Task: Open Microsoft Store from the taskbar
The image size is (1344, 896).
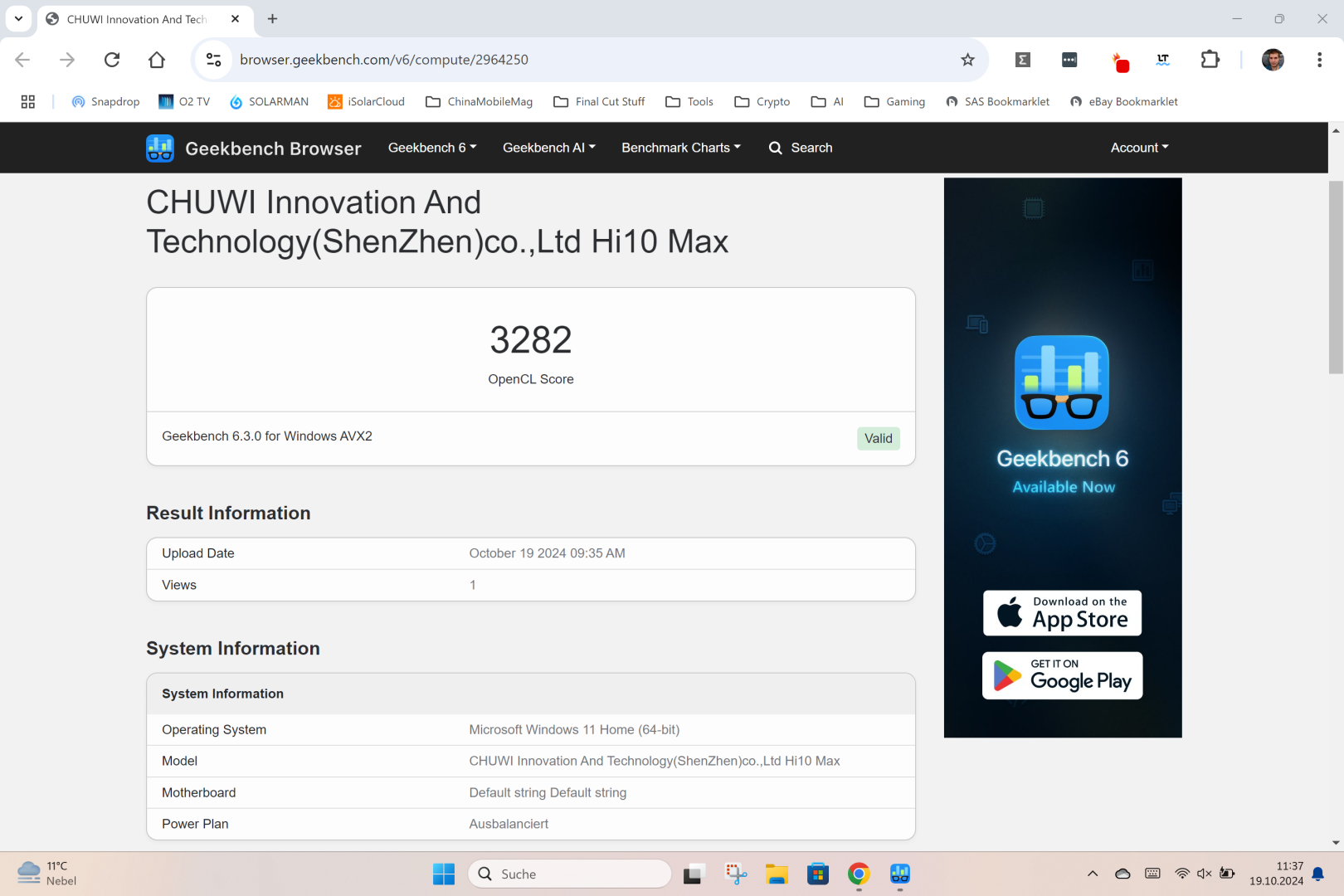Action: (x=818, y=874)
